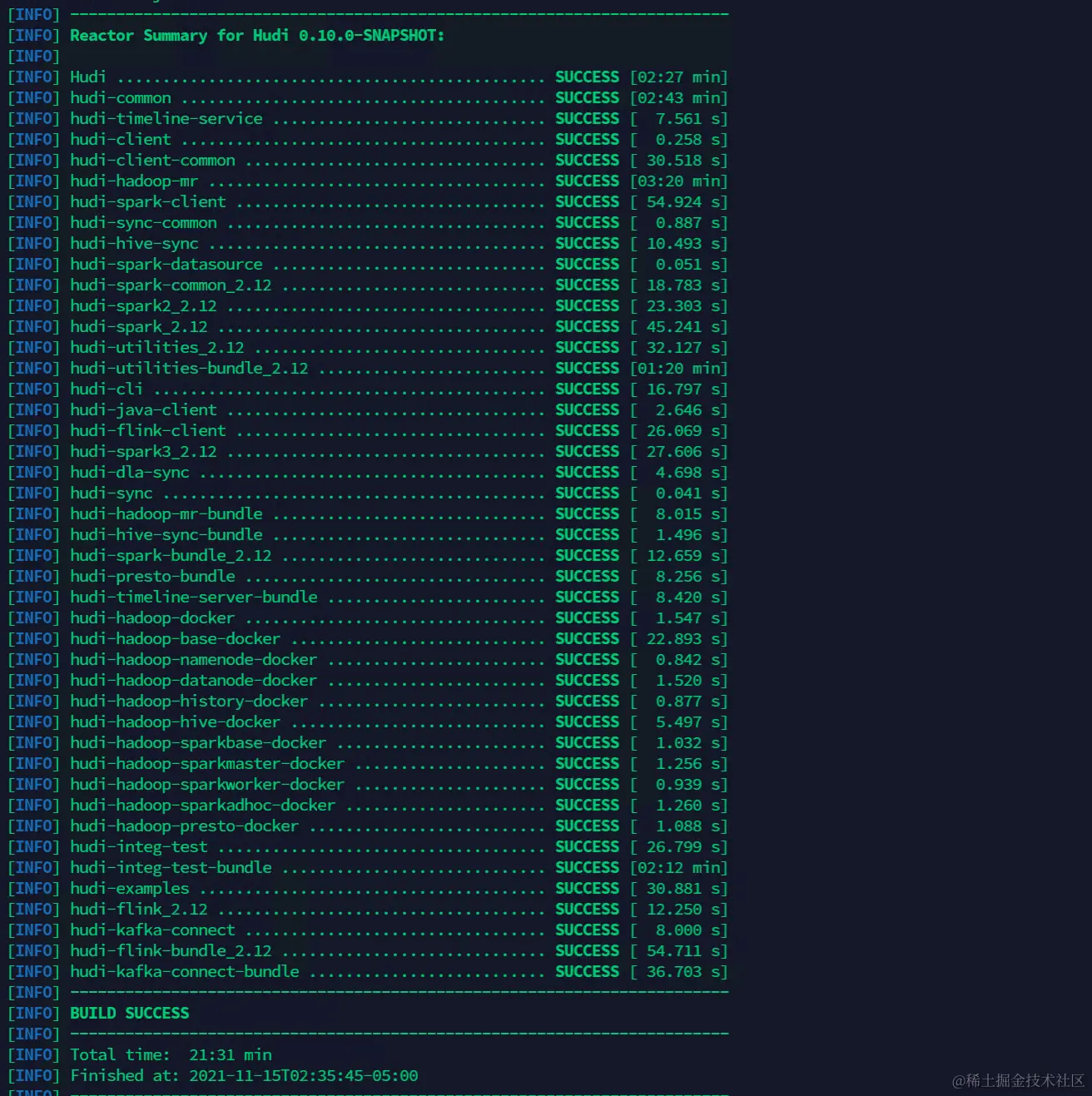Select the 'hudi-hadoop-presto-docker' module name
1092x1096 pixels.
[x=185, y=826]
